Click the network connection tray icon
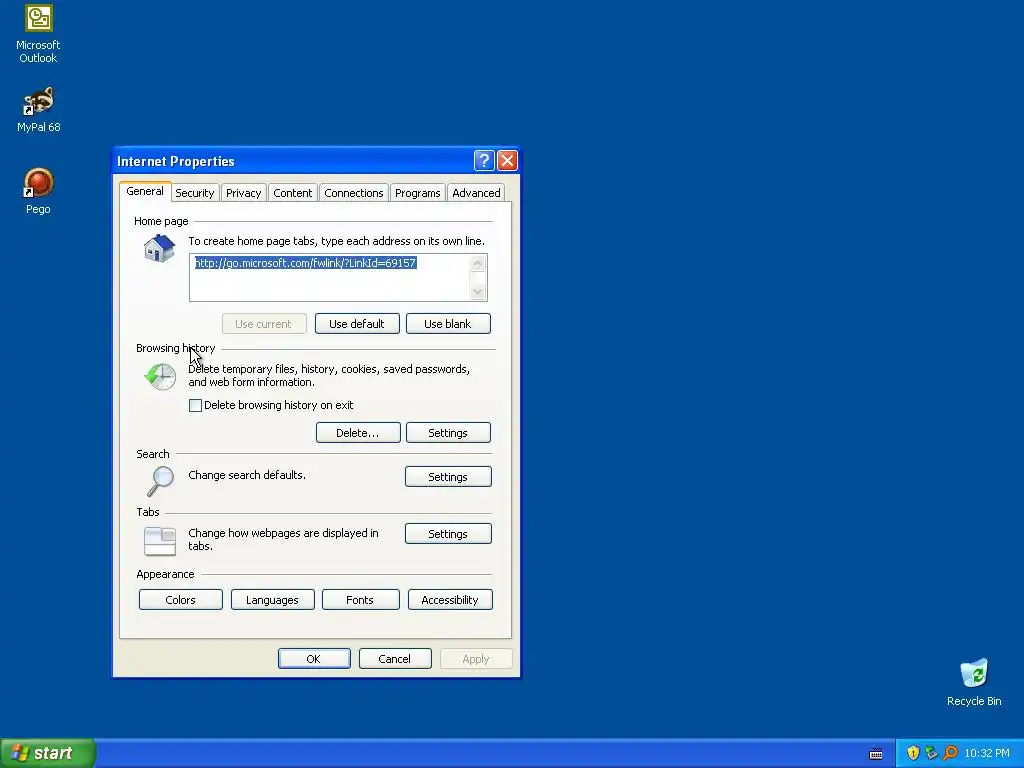Image resolution: width=1024 pixels, height=768 pixels. coord(931,753)
